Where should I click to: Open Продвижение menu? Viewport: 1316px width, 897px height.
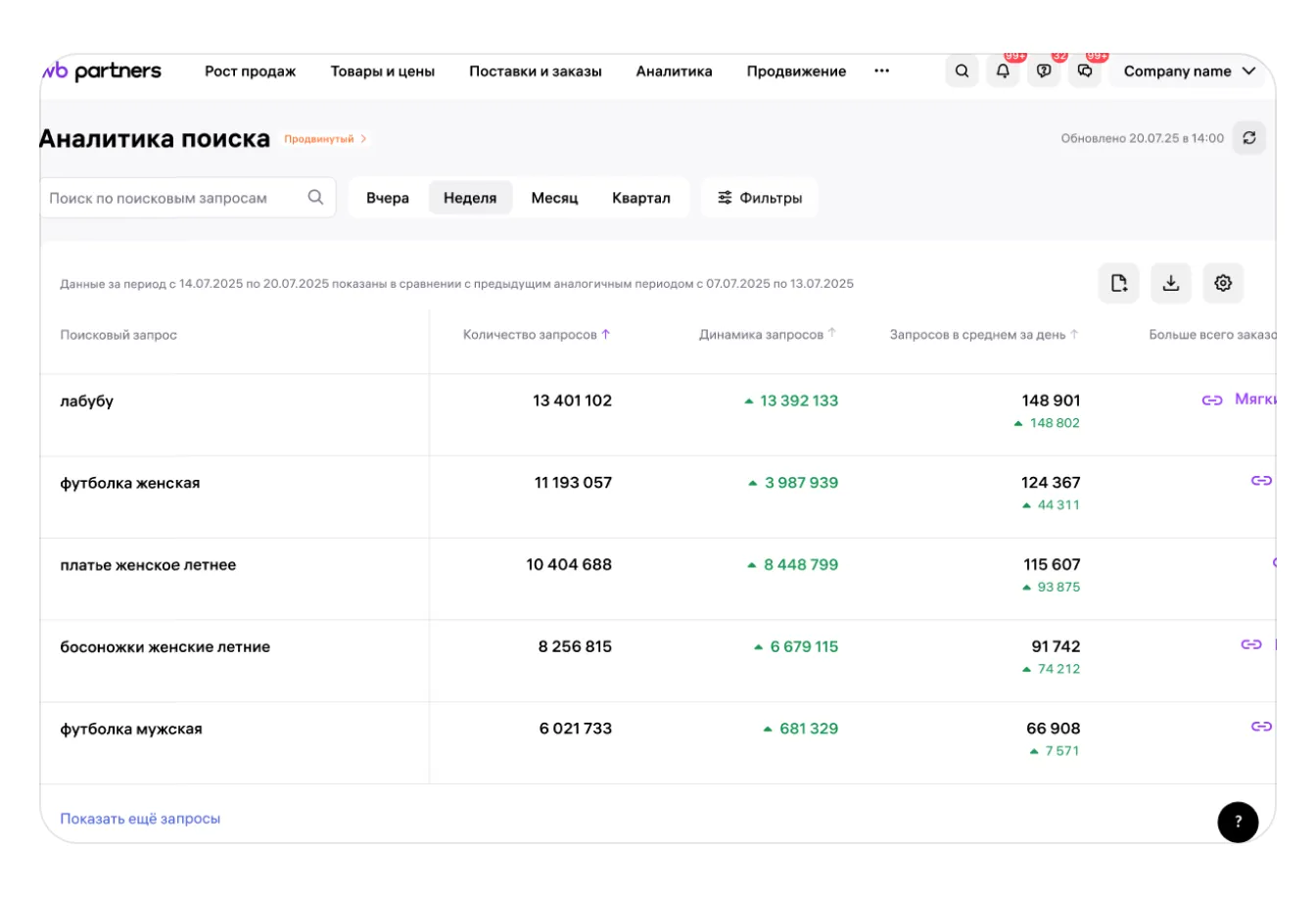click(796, 71)
